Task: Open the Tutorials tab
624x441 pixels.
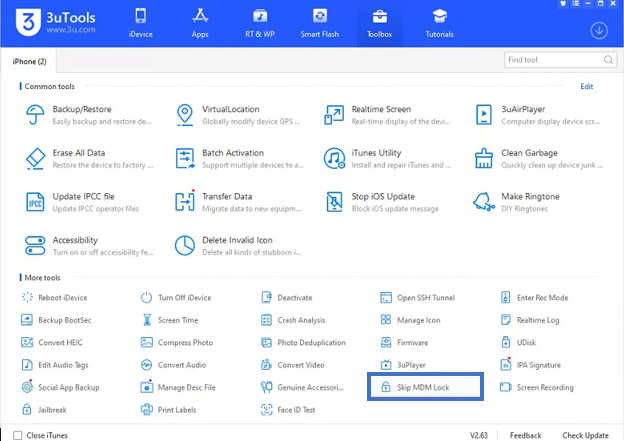Action: 438,25
